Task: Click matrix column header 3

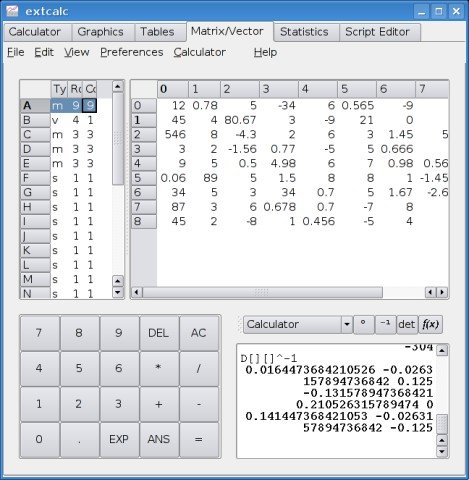Action: [x=279, y=89]
